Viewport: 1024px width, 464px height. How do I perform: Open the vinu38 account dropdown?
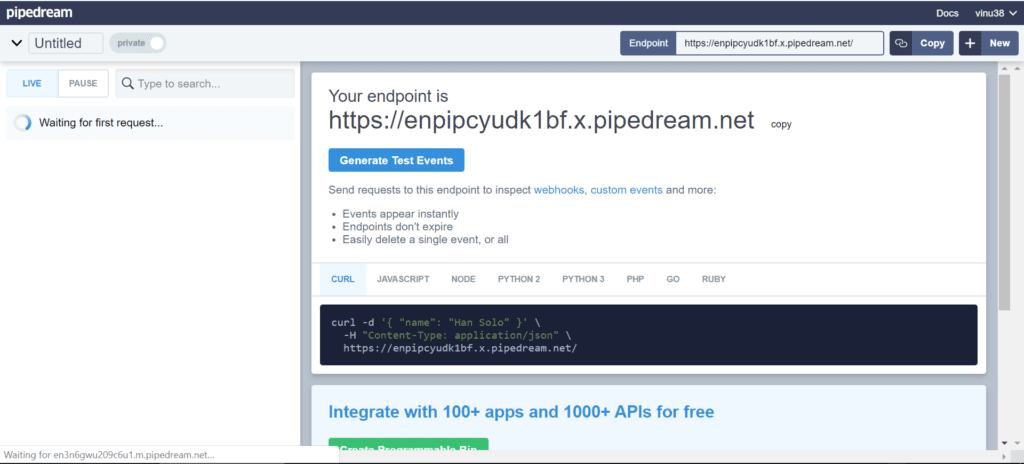coord(994,13)
